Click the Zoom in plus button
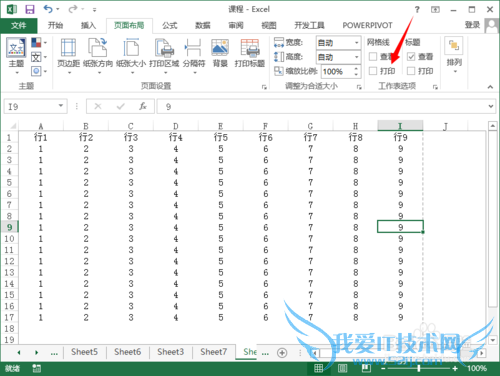This screenshot has height=376, width=500. 455,368
